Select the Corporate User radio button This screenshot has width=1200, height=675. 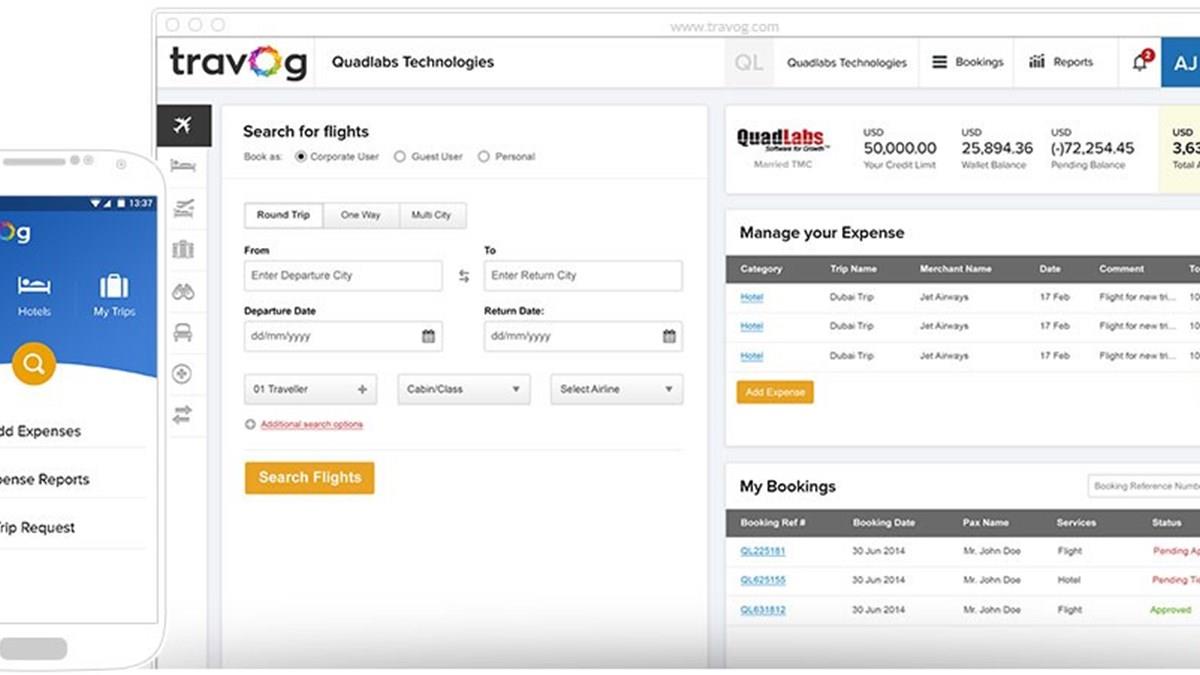click(301, 157)
